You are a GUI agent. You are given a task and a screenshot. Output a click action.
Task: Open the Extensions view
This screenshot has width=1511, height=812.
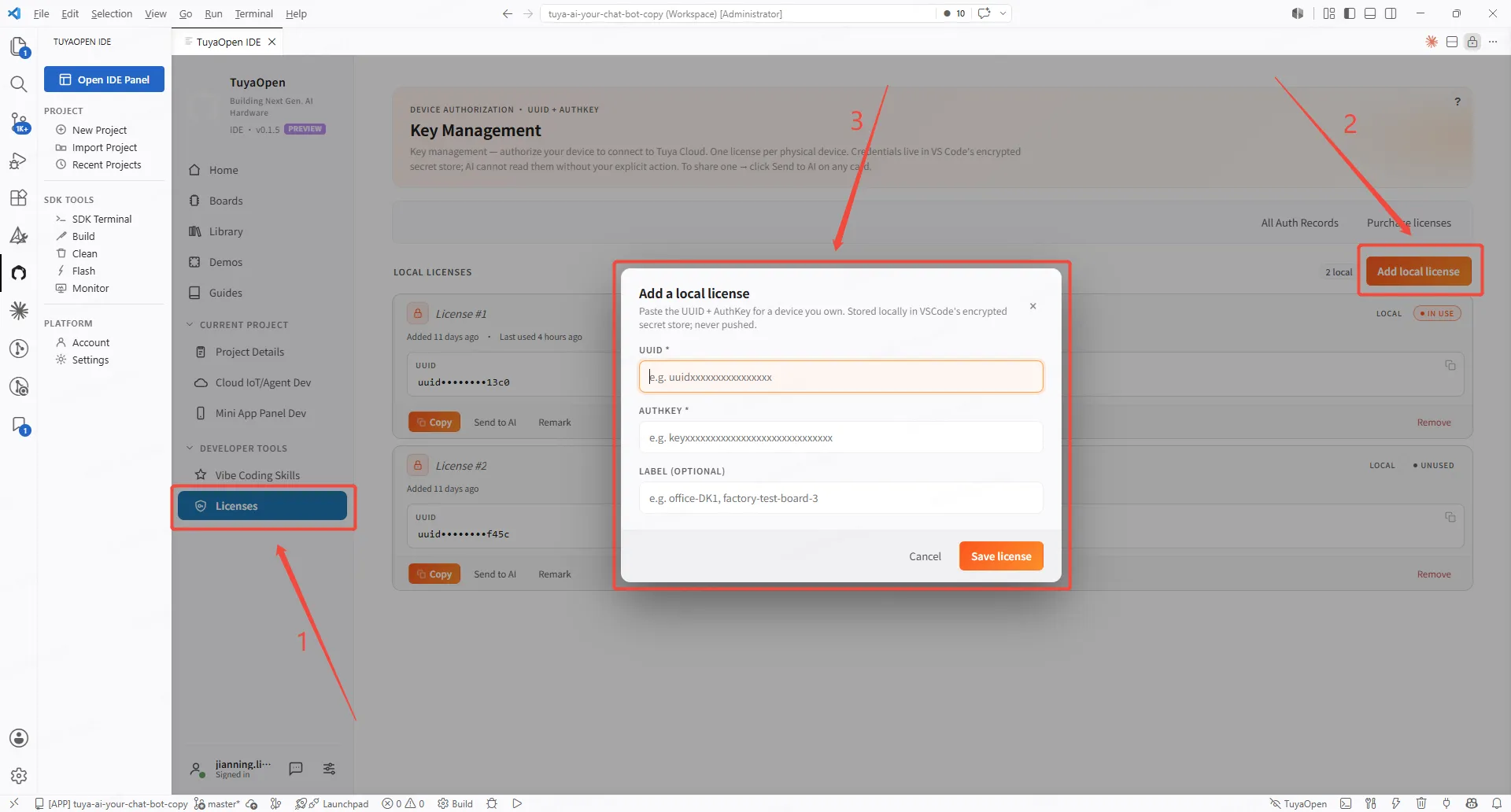pyautogui.click(x=19, y=197)
